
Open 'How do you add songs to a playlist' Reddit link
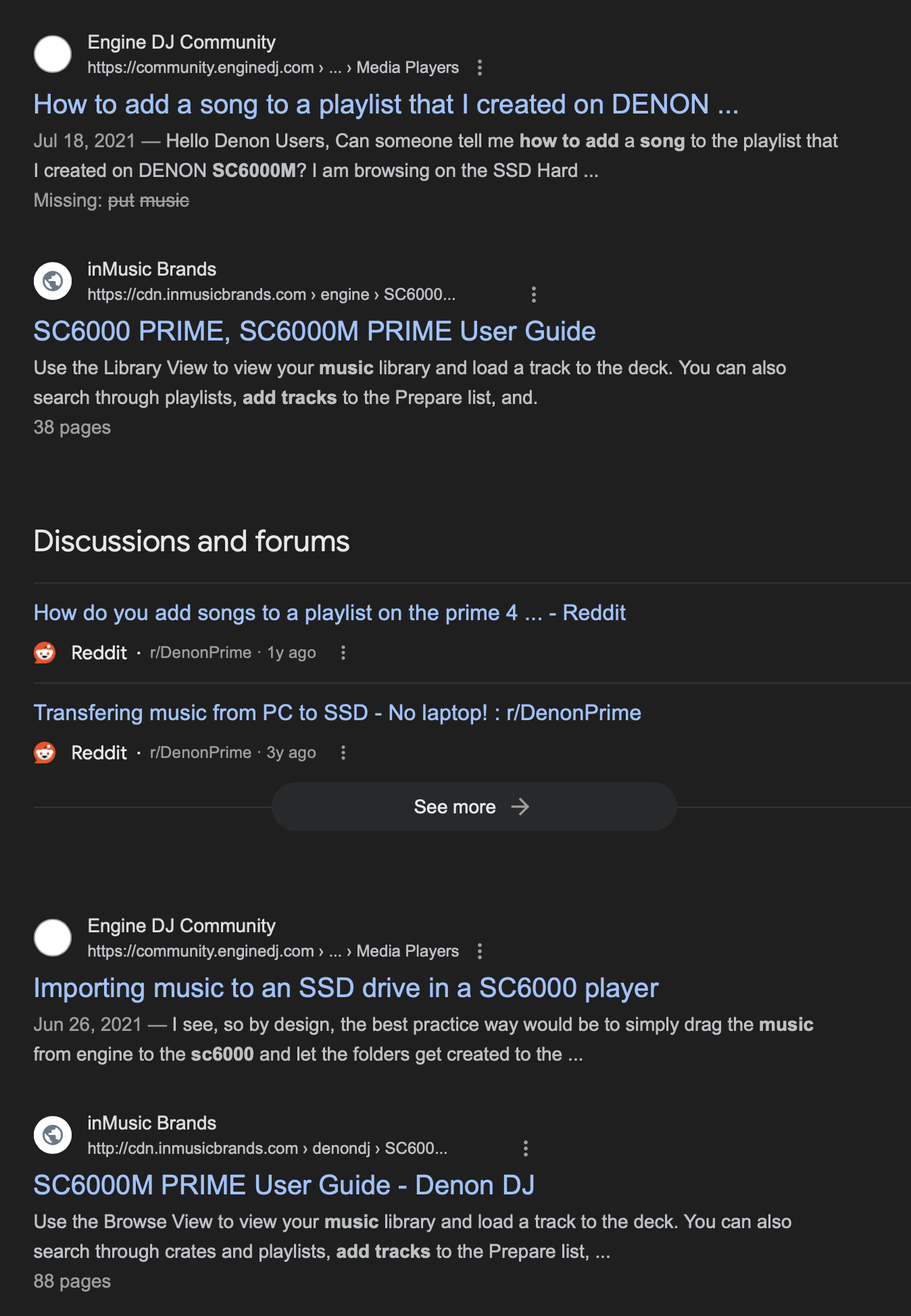click(x=330, y=613)
